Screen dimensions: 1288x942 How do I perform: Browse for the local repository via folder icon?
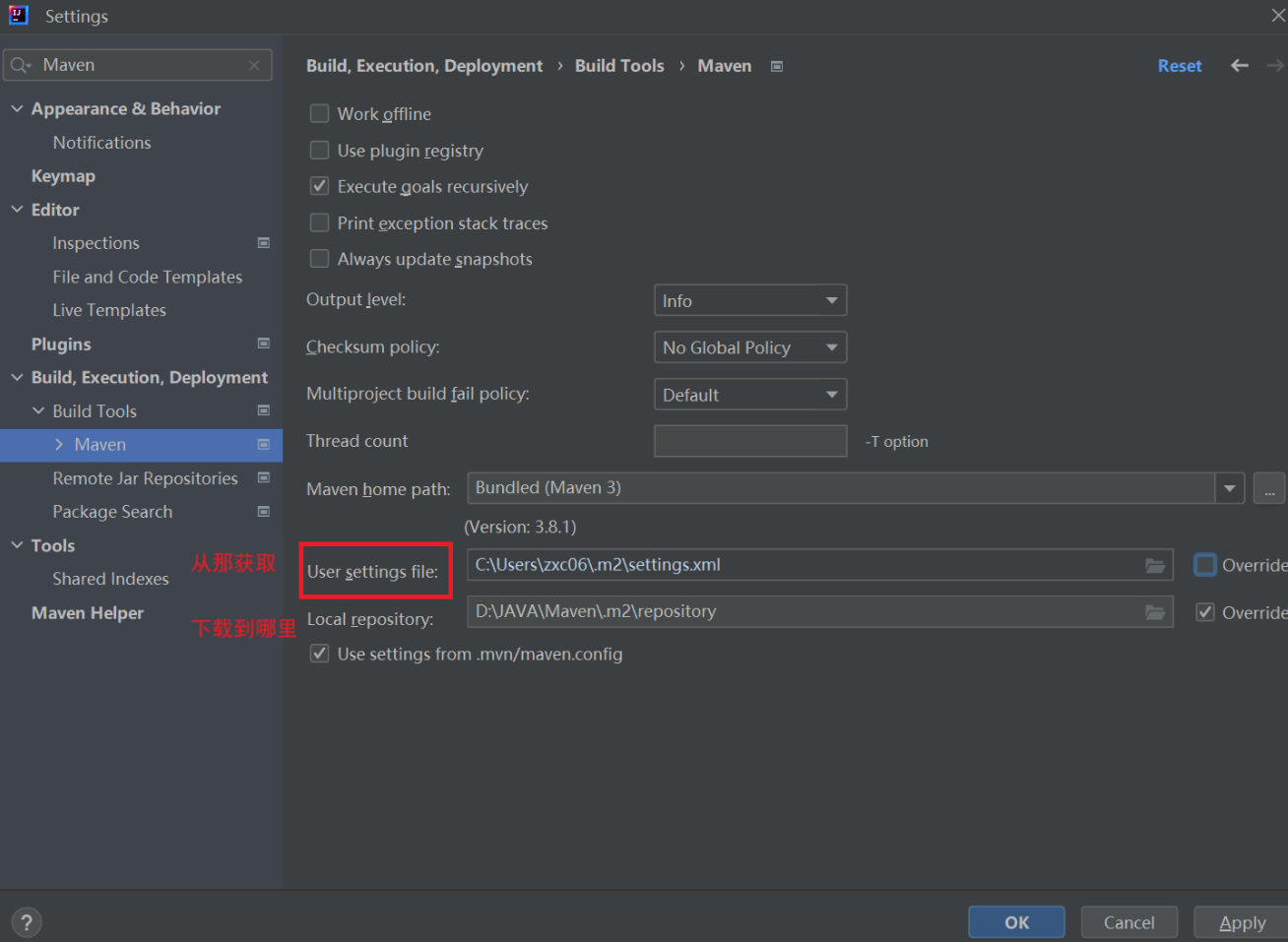point(1155,612)
